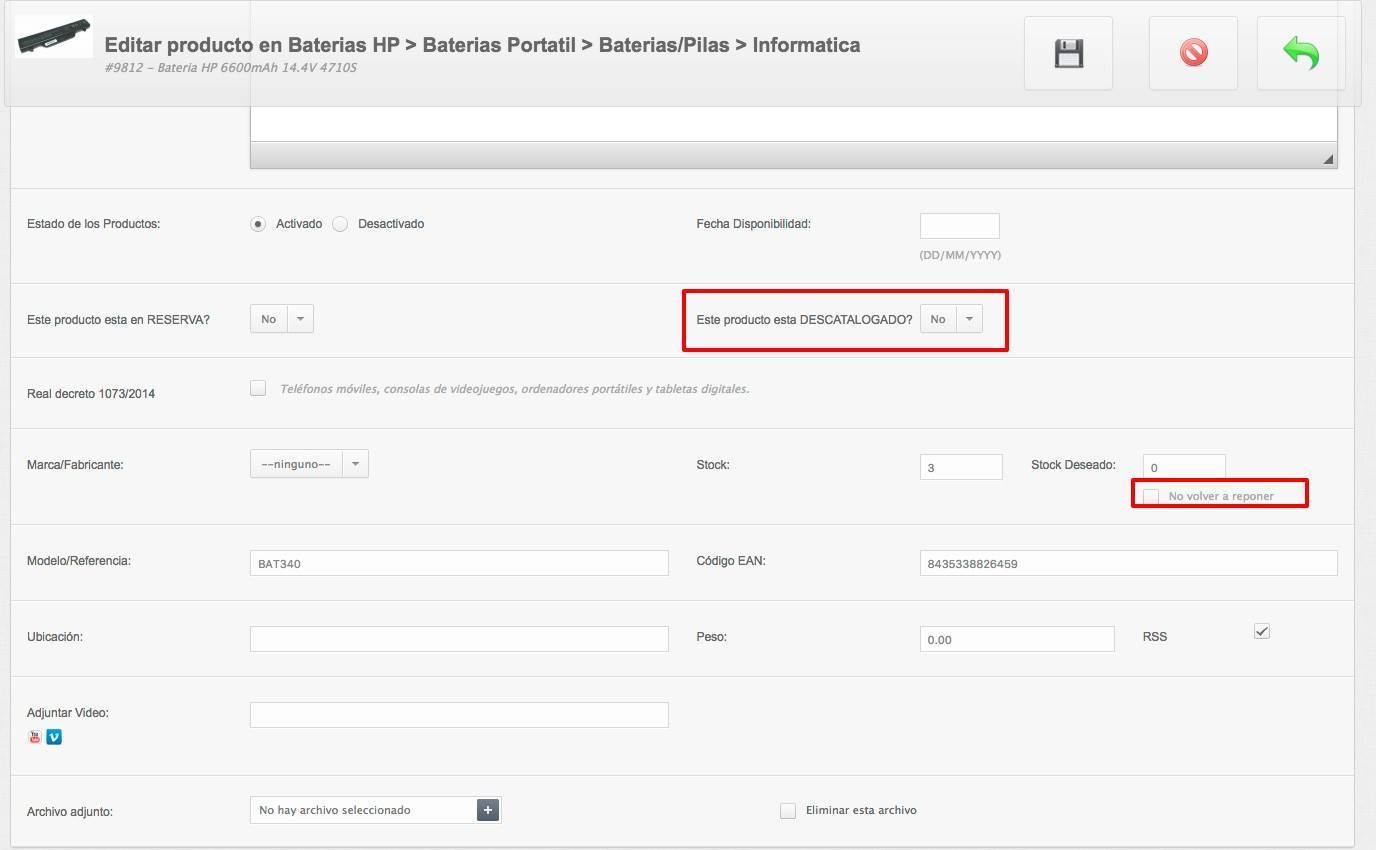This screenshot has height=850, width=1376.
Task: Click the Estado de los Productos label
Action: pyautogui.click(x=94, y=224)
